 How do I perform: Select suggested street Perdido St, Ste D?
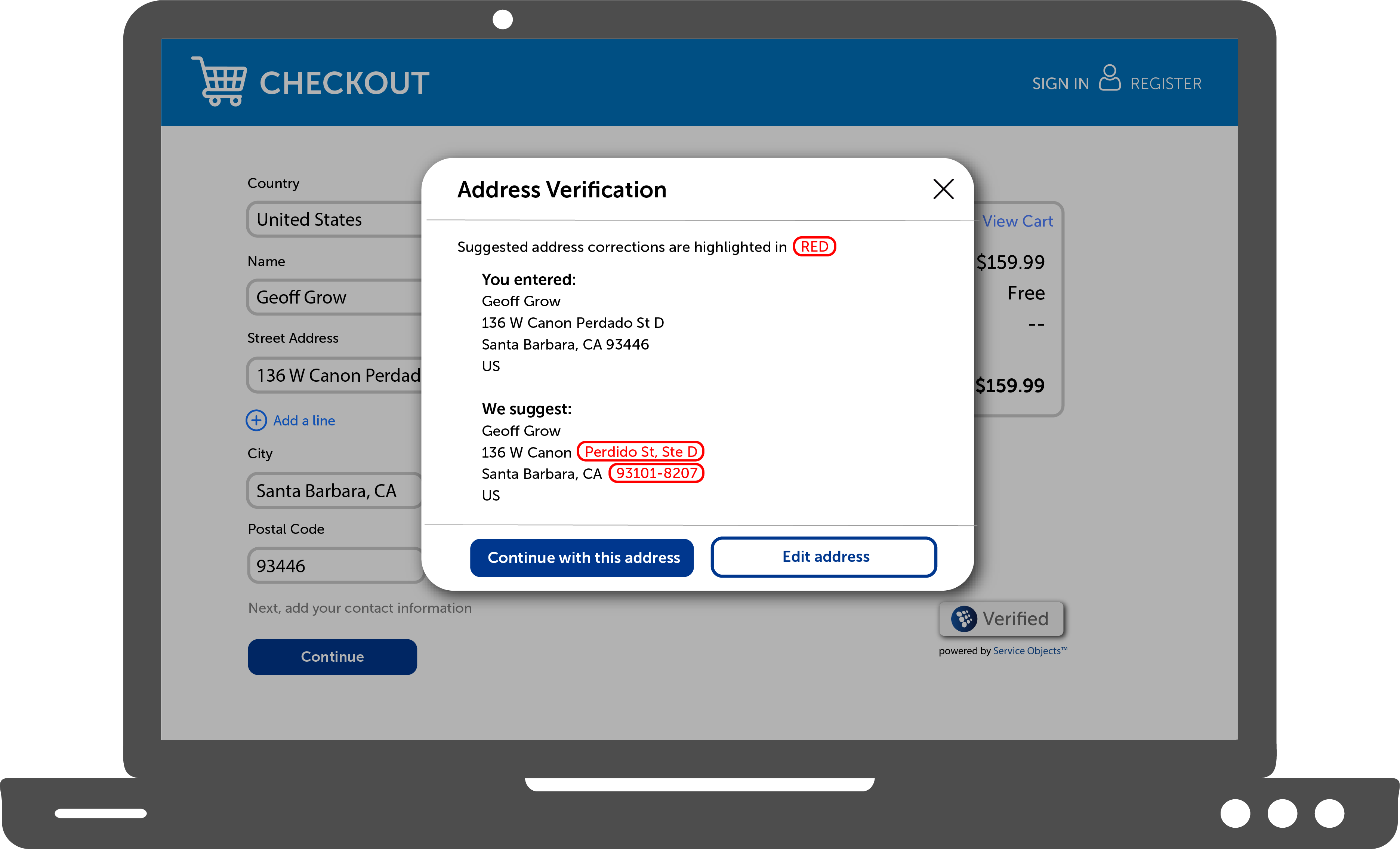coord(640,452)
